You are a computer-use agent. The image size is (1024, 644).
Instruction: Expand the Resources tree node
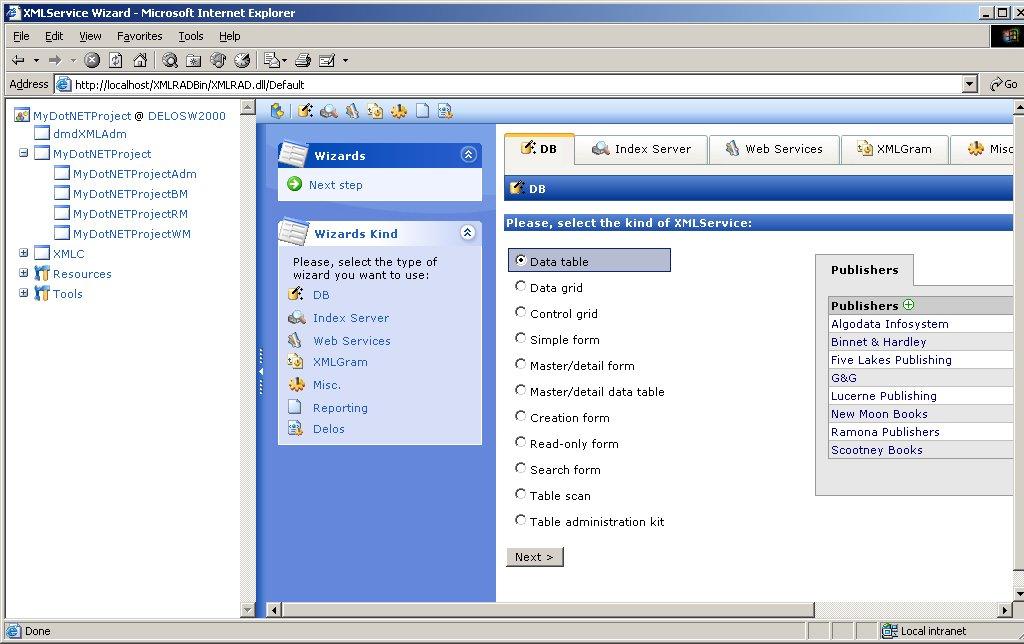24,274
